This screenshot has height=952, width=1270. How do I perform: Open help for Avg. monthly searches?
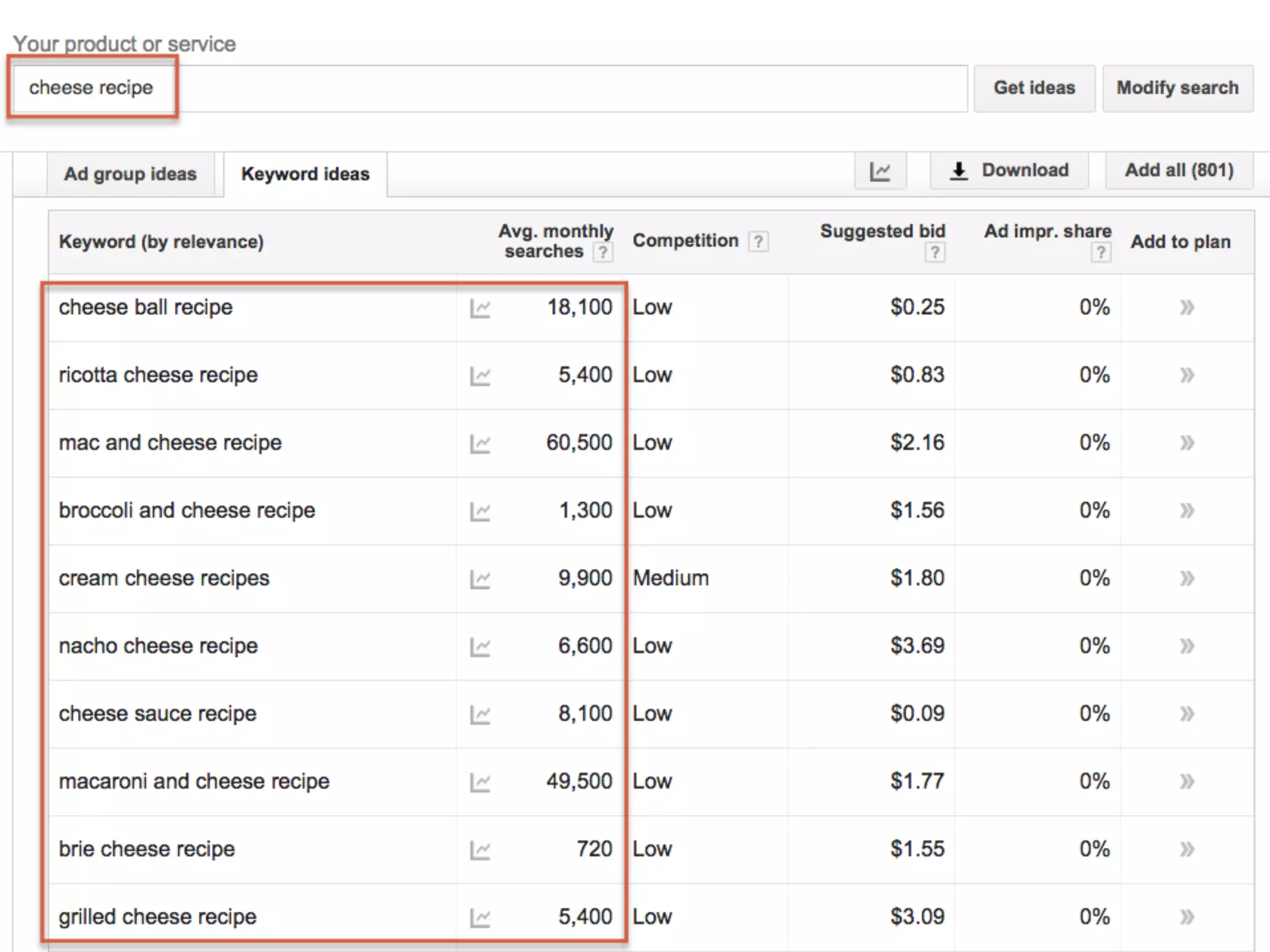(x=602, y=252)
